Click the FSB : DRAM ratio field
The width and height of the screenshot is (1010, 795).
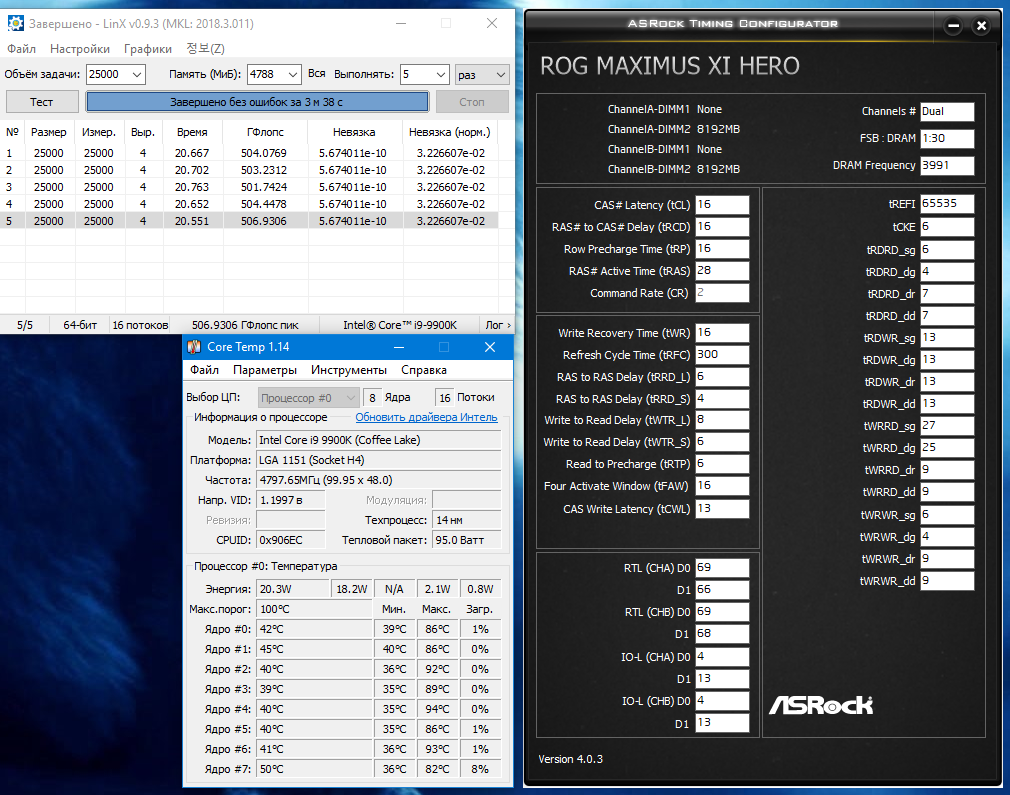(x=947, y=138)
